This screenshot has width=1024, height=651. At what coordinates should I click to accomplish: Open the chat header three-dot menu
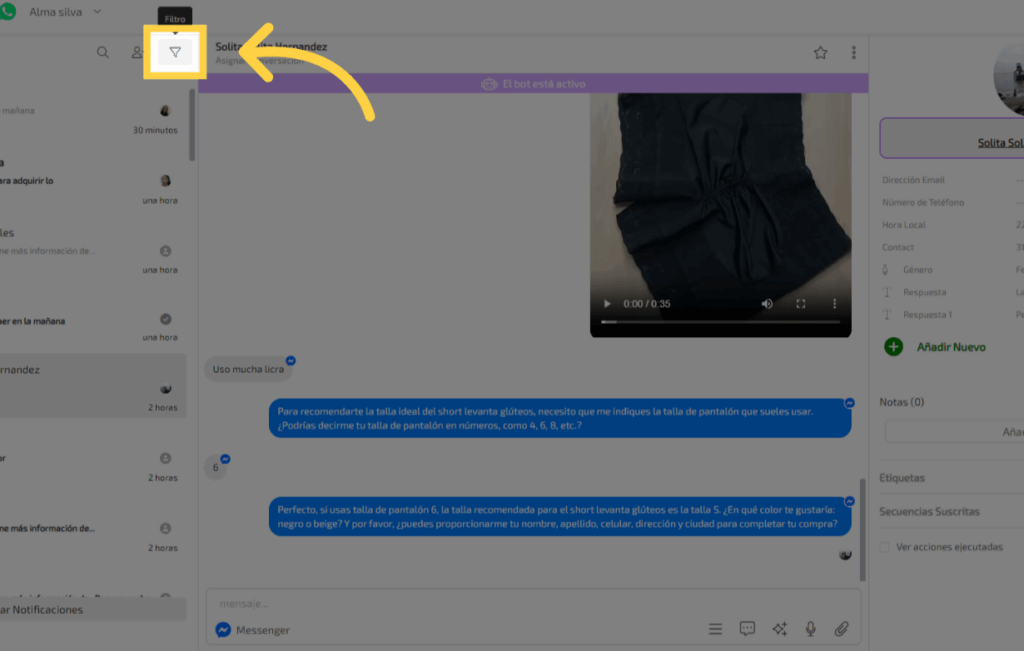pos(853,53)
